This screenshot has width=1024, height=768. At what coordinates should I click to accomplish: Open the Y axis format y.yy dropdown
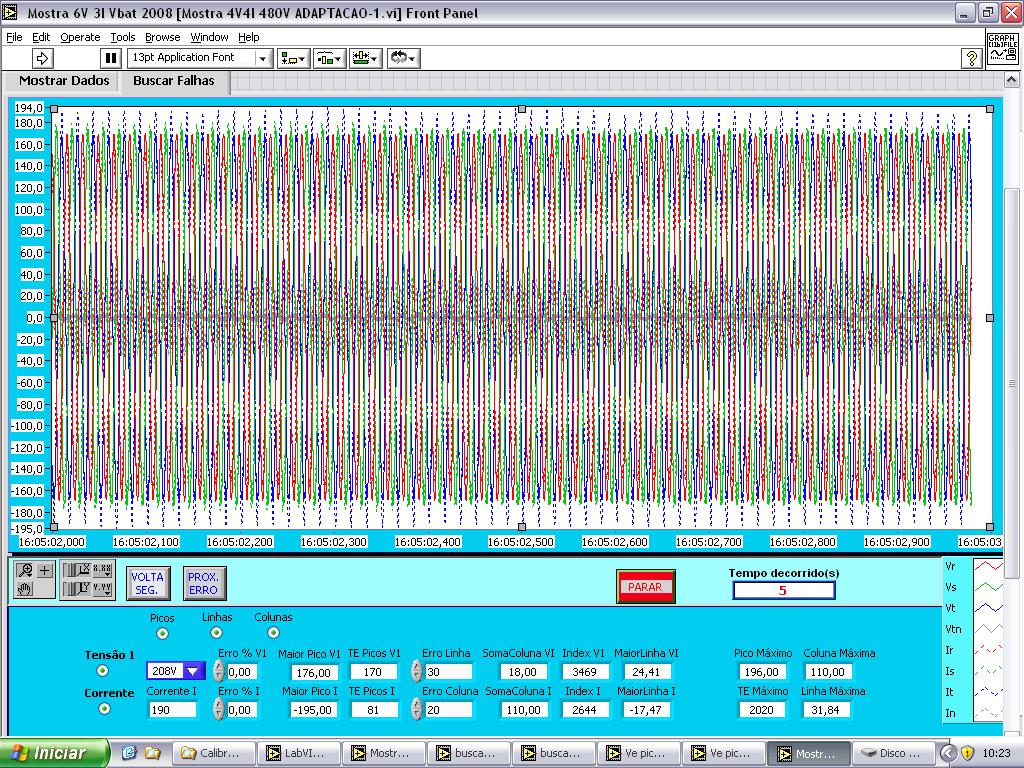[x=103, y=589]
